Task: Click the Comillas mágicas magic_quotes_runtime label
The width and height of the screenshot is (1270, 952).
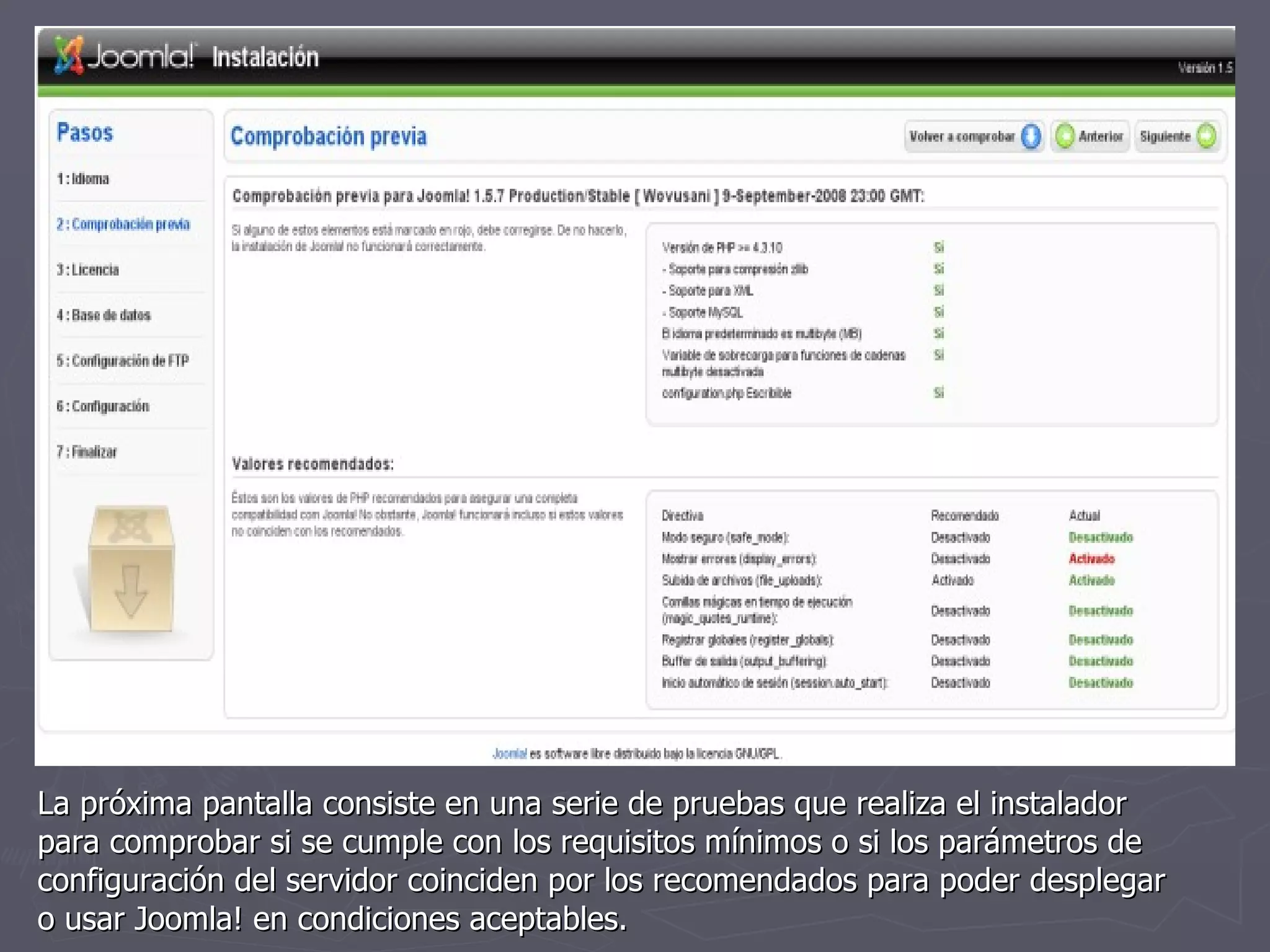Action: pos(757,610)
